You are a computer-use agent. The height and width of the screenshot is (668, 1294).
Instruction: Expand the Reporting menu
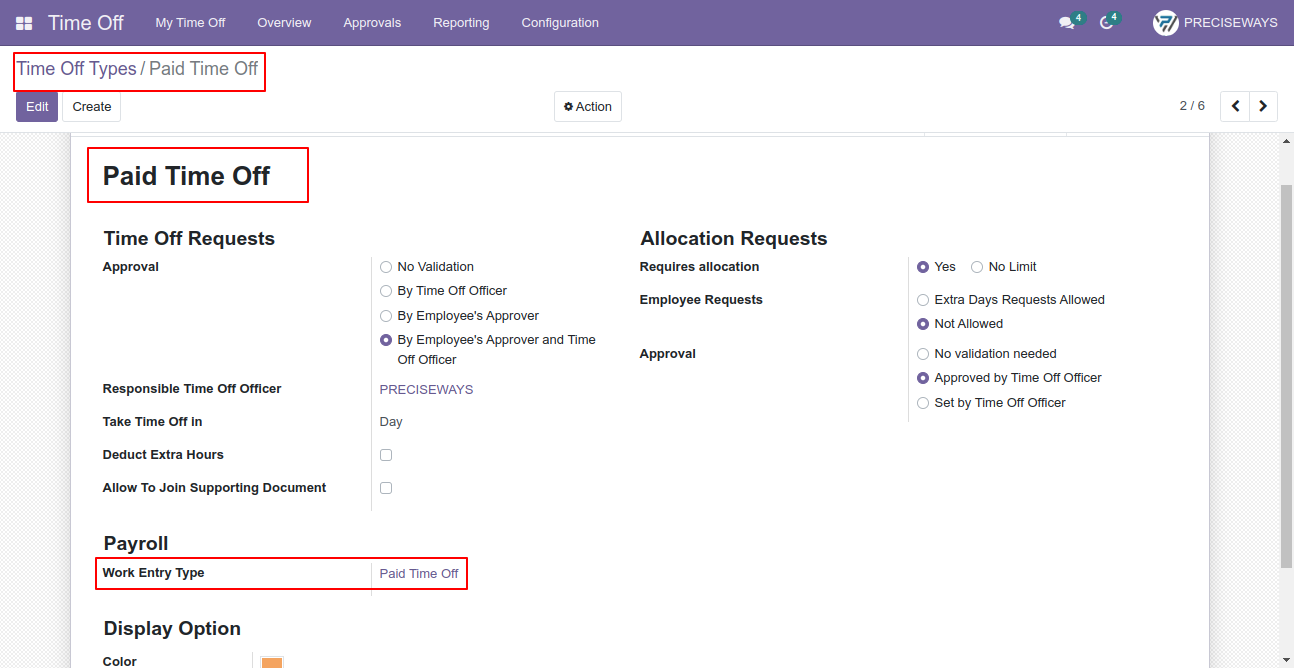click(461, 23)
